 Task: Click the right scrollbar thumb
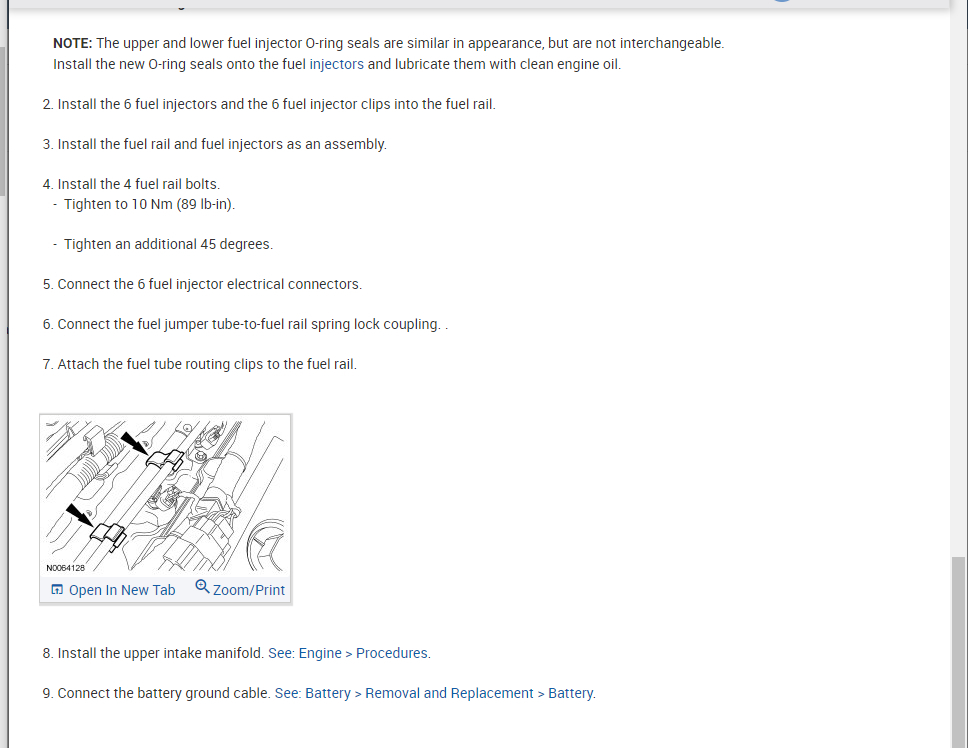pos(959,651)
